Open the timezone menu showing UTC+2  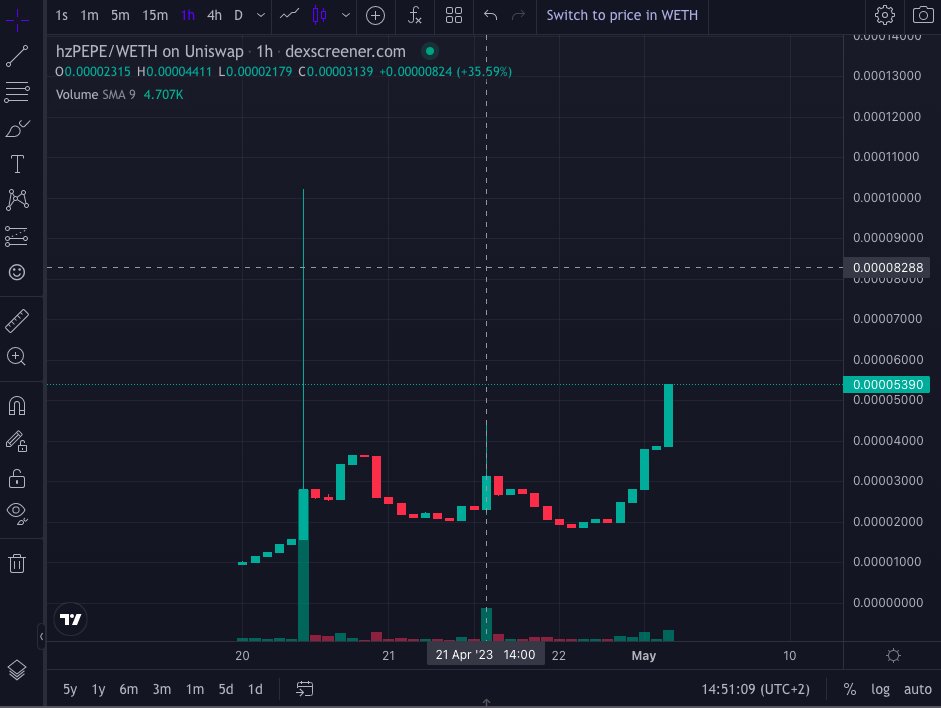pyautogui.click(x=756, y=689)
